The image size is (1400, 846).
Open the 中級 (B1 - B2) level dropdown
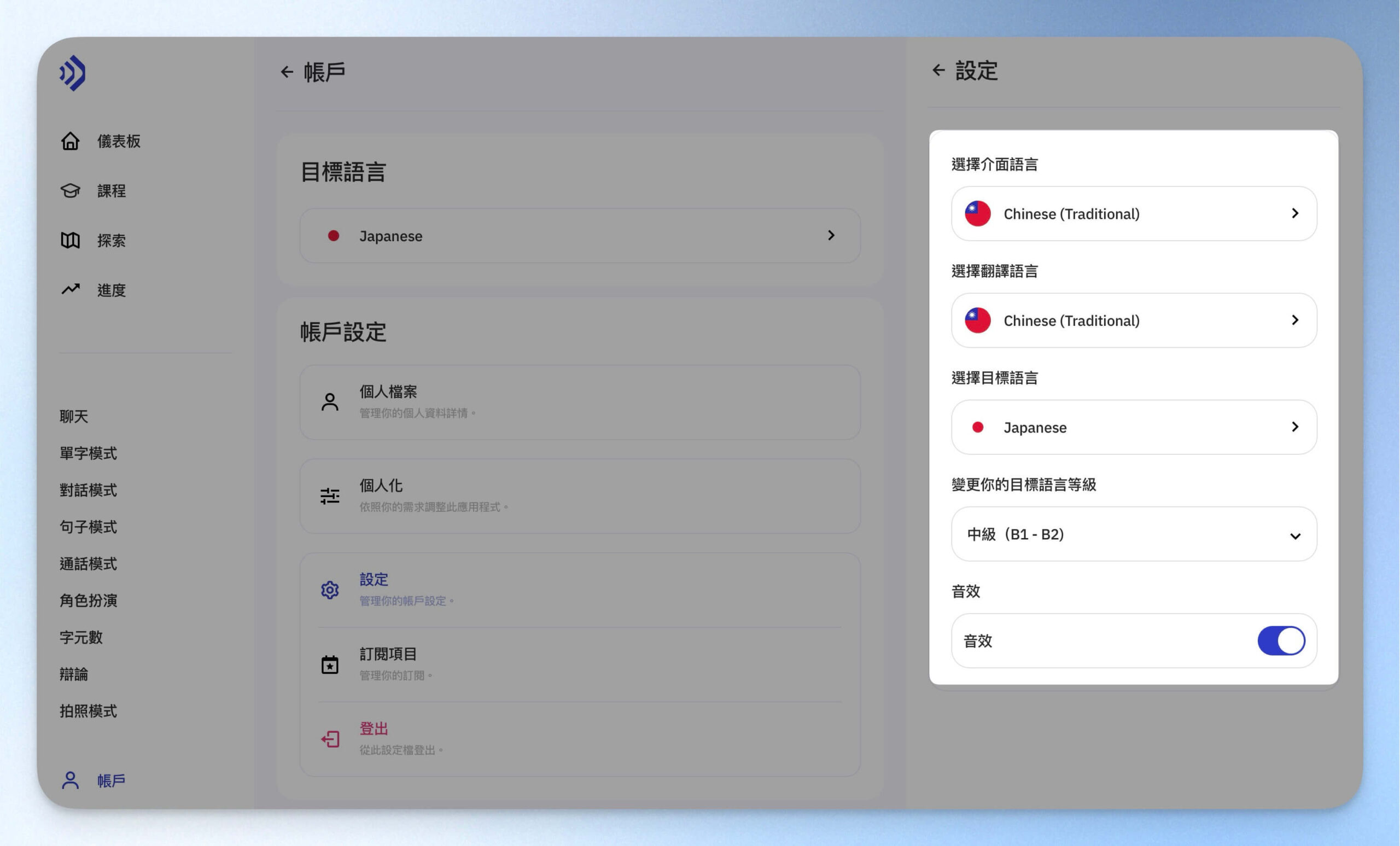pos(1134,534)
